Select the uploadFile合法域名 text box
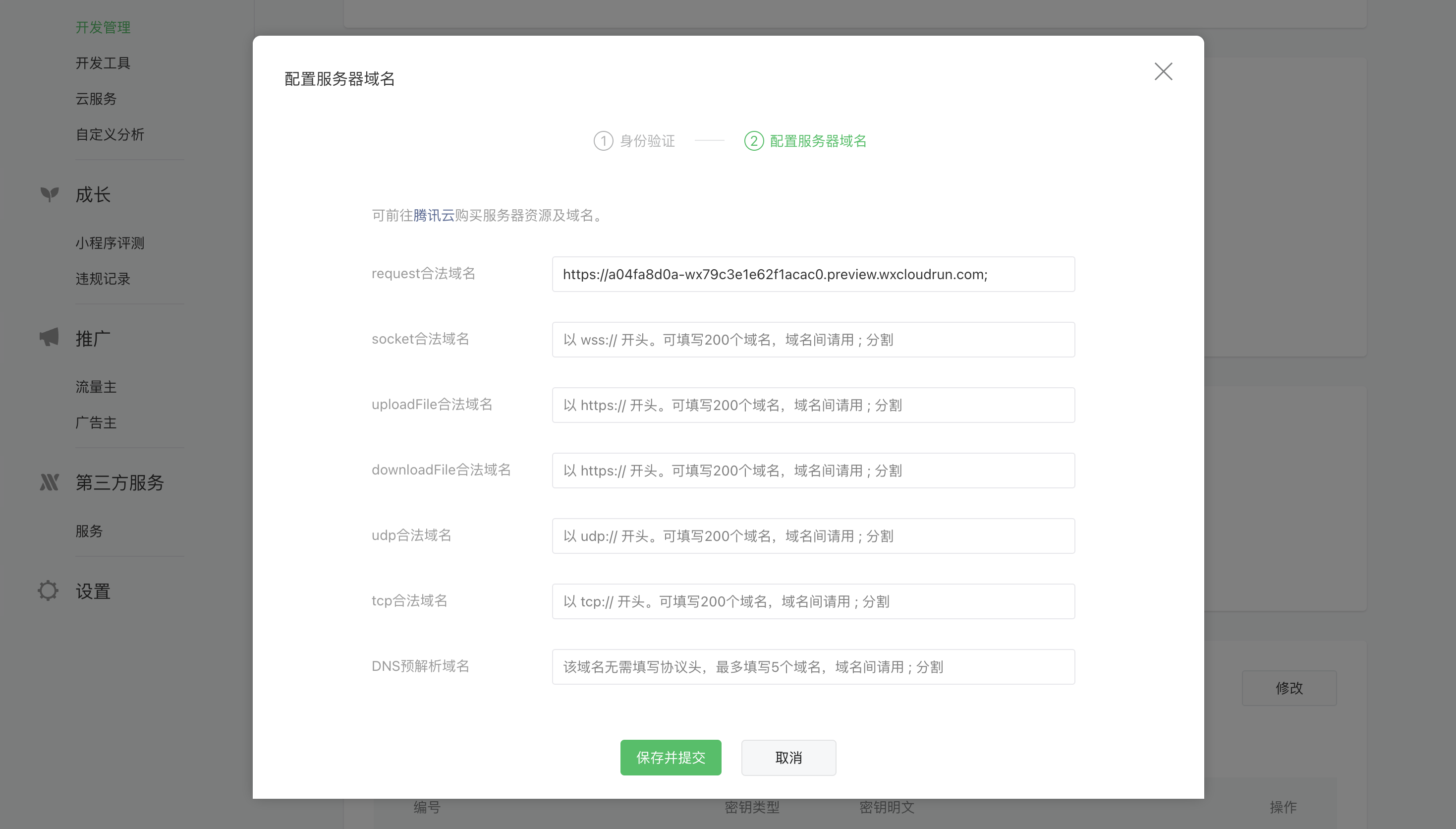 tap(812, 406)
